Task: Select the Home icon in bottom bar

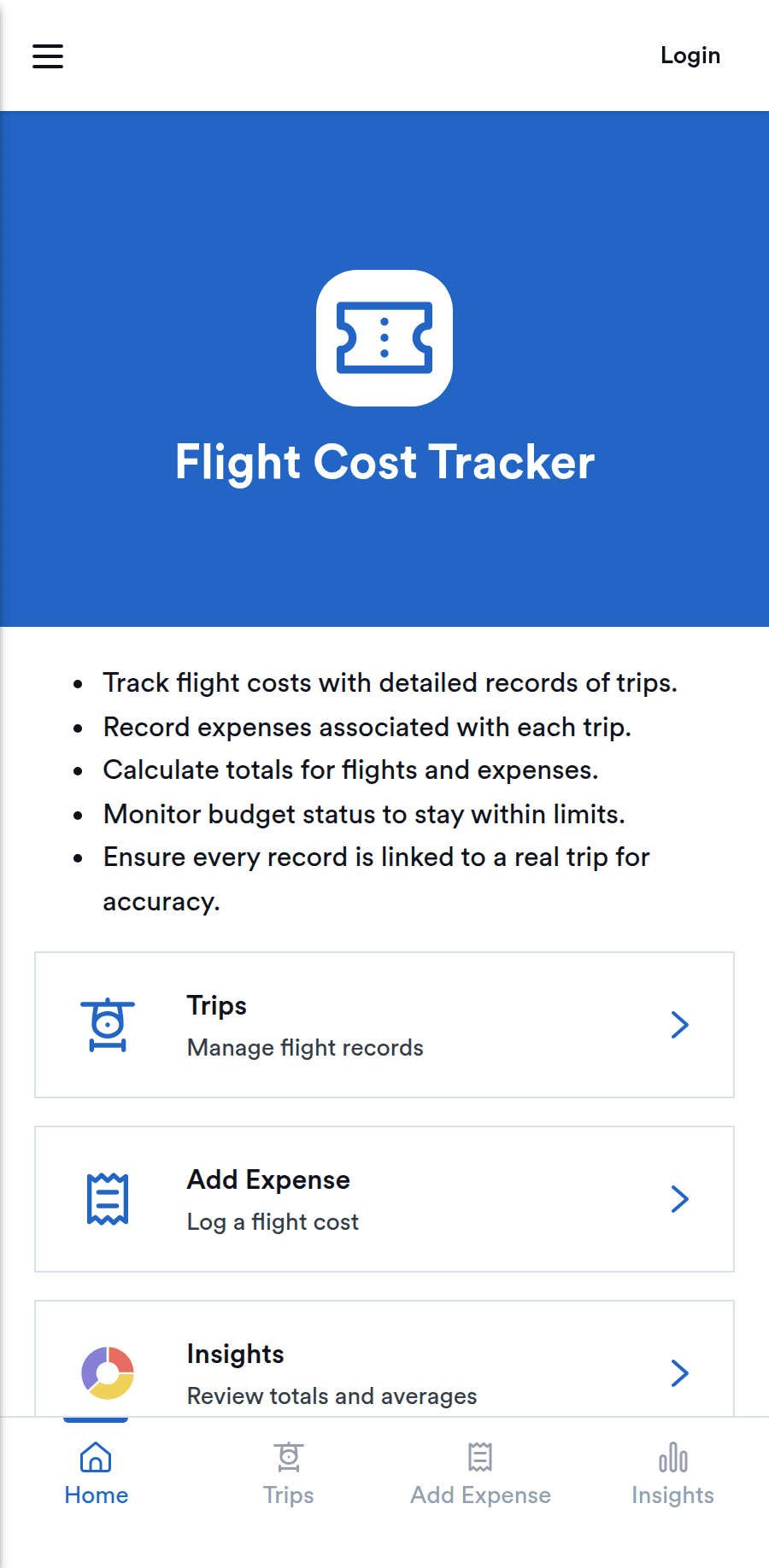Action: [x=96, y=1458]
